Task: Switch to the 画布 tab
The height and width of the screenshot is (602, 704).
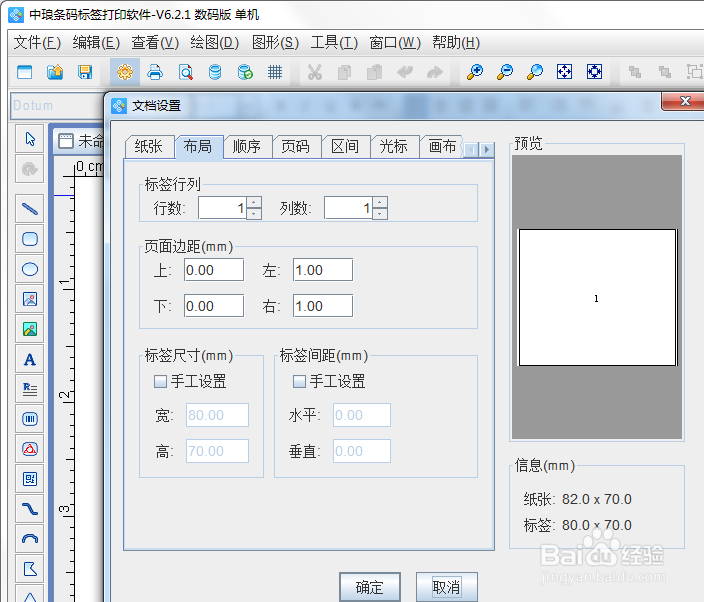Action: pyautogui.click(x=442, y=146)
